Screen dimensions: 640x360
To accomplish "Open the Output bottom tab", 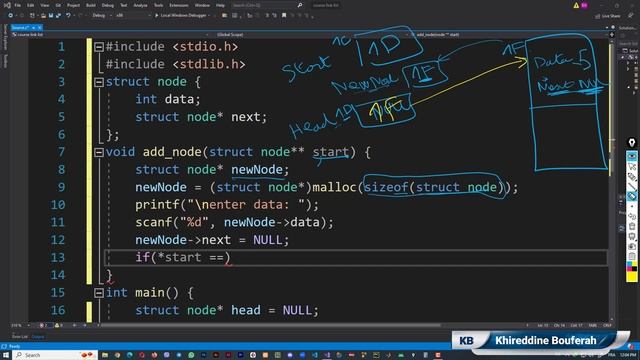I will [x=38, y=337].
